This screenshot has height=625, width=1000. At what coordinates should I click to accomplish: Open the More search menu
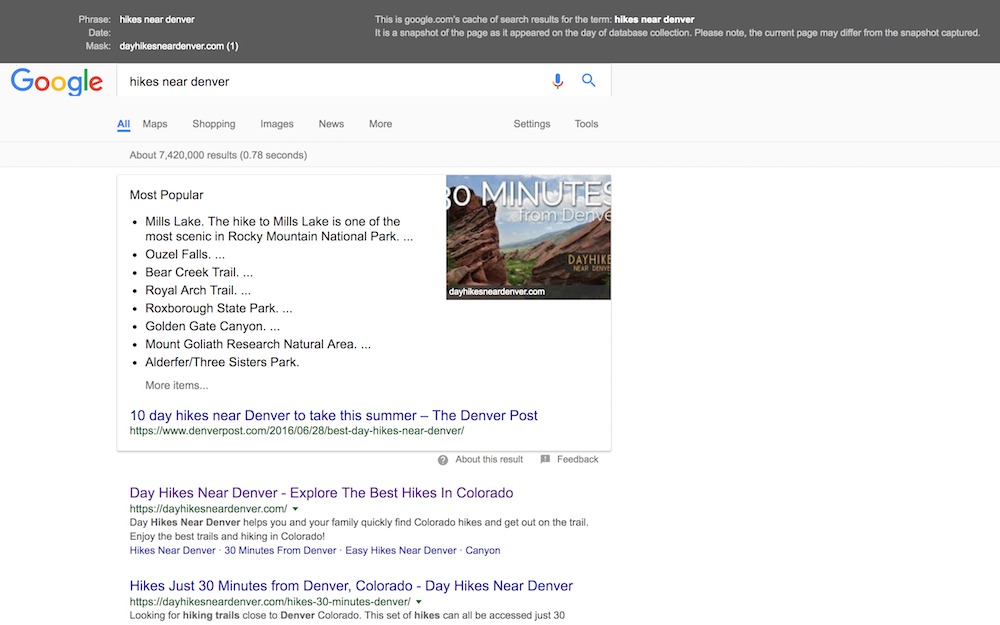[381, 124]
